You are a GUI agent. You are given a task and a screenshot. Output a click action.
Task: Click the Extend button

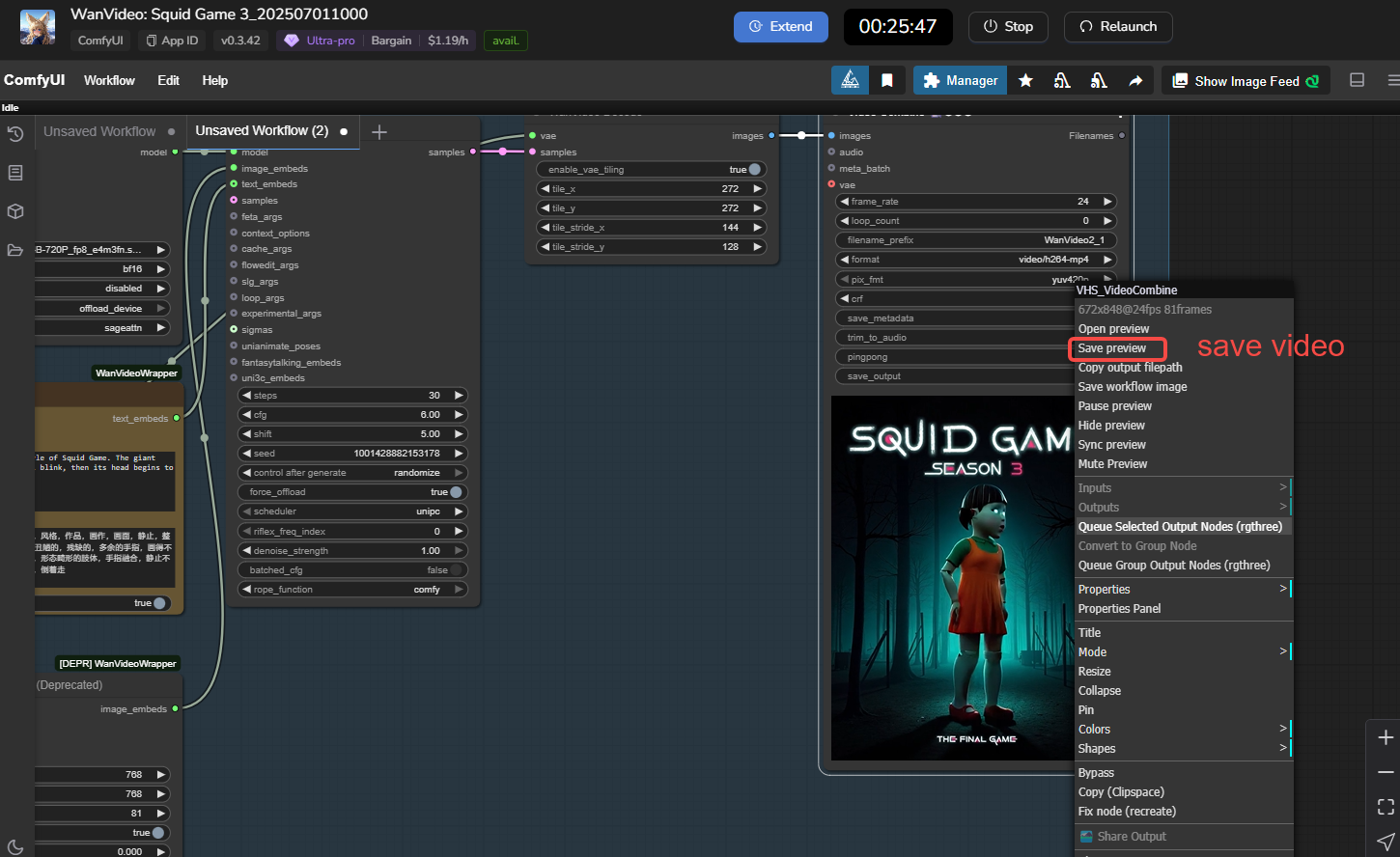(x=781, y=27)
